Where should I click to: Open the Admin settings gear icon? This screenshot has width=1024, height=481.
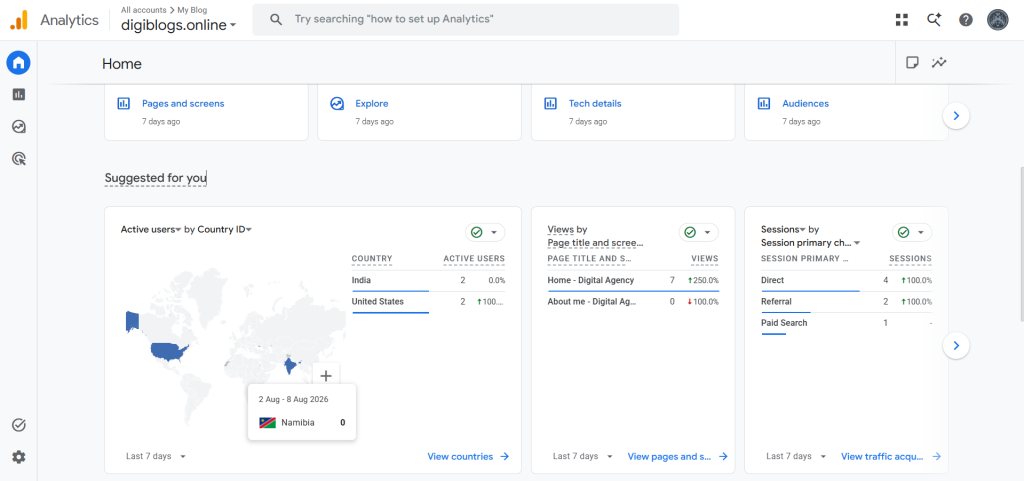tap(18, 457)
